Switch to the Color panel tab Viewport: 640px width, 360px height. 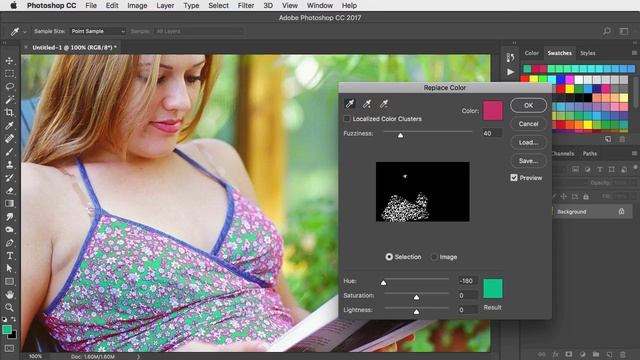(x=531, y=53)
